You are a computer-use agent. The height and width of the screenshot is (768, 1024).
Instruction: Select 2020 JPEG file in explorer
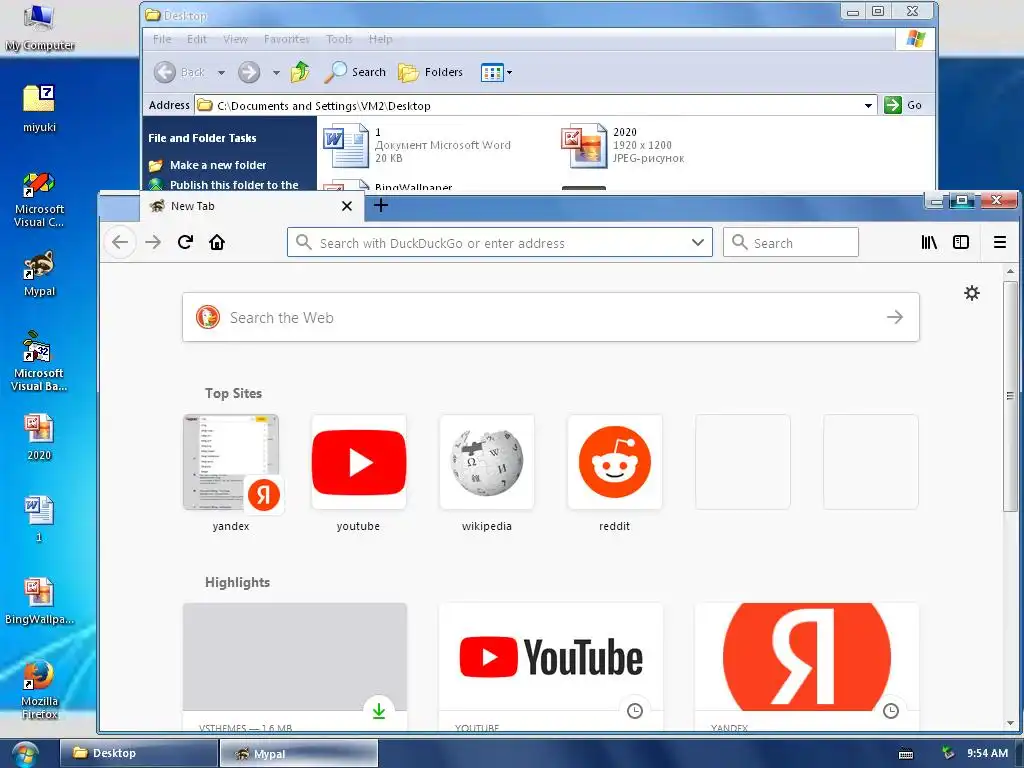click(x=623, y=145)
